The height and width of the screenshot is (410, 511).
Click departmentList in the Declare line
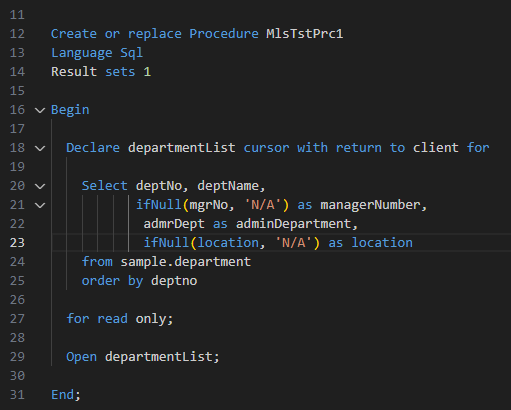click(182, 148)
